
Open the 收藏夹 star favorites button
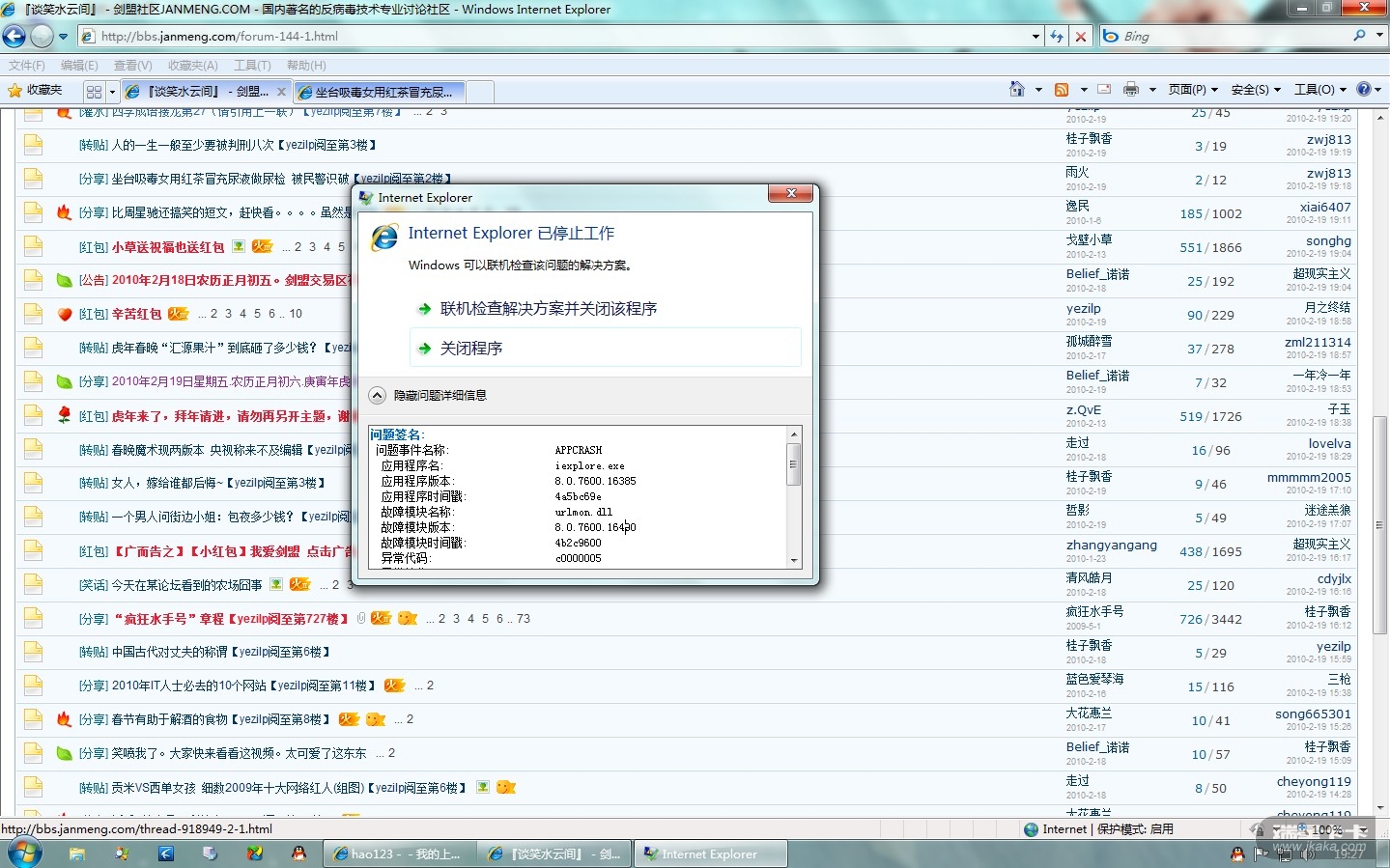(36, 91)
